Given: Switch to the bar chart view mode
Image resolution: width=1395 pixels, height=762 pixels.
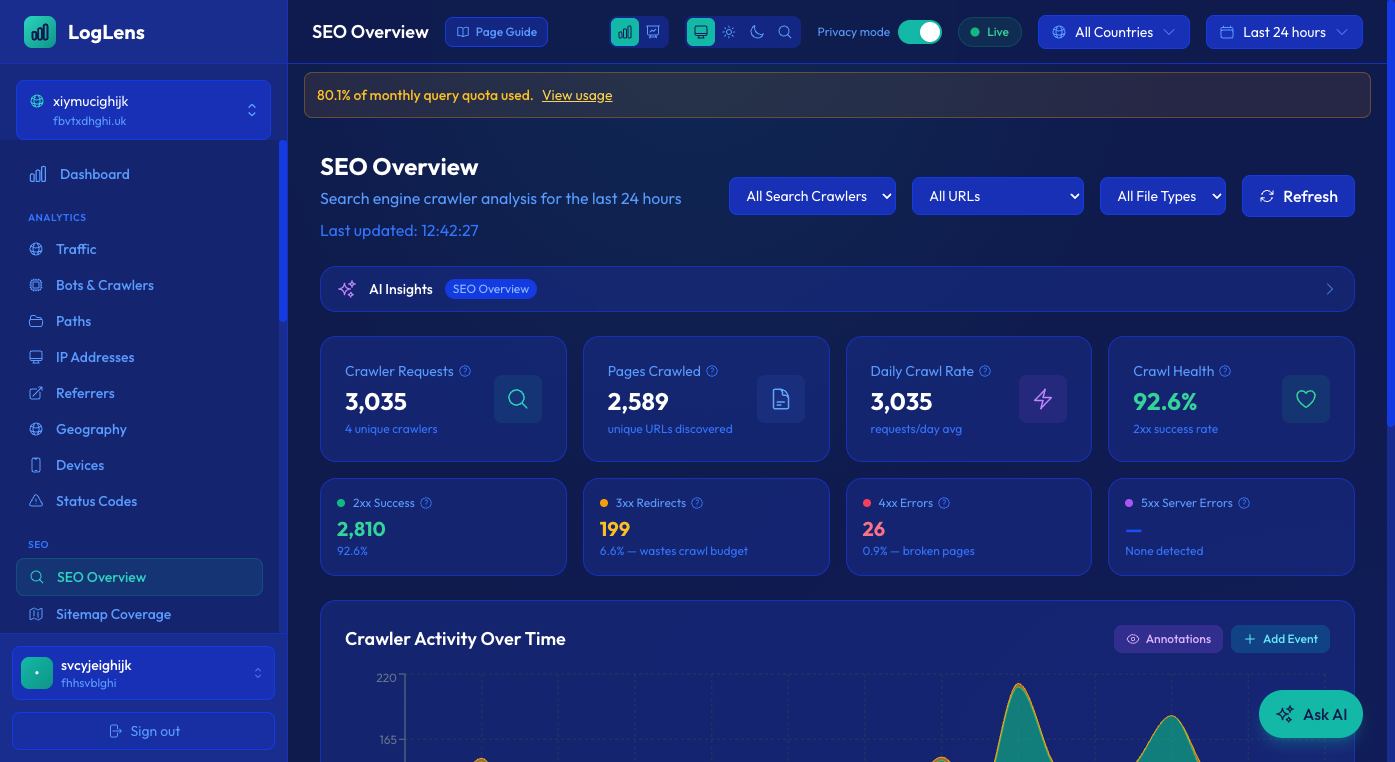Looking at the screenshot, I should [625, 32].
